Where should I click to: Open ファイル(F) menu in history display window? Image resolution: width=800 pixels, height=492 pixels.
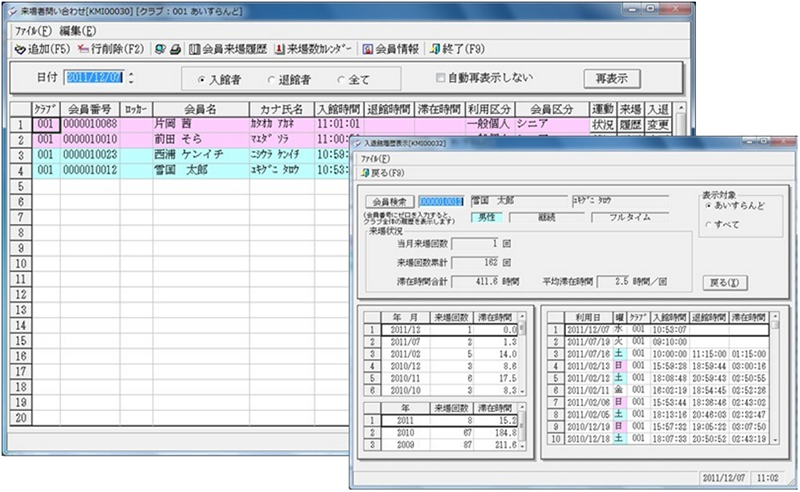[375, 159]
